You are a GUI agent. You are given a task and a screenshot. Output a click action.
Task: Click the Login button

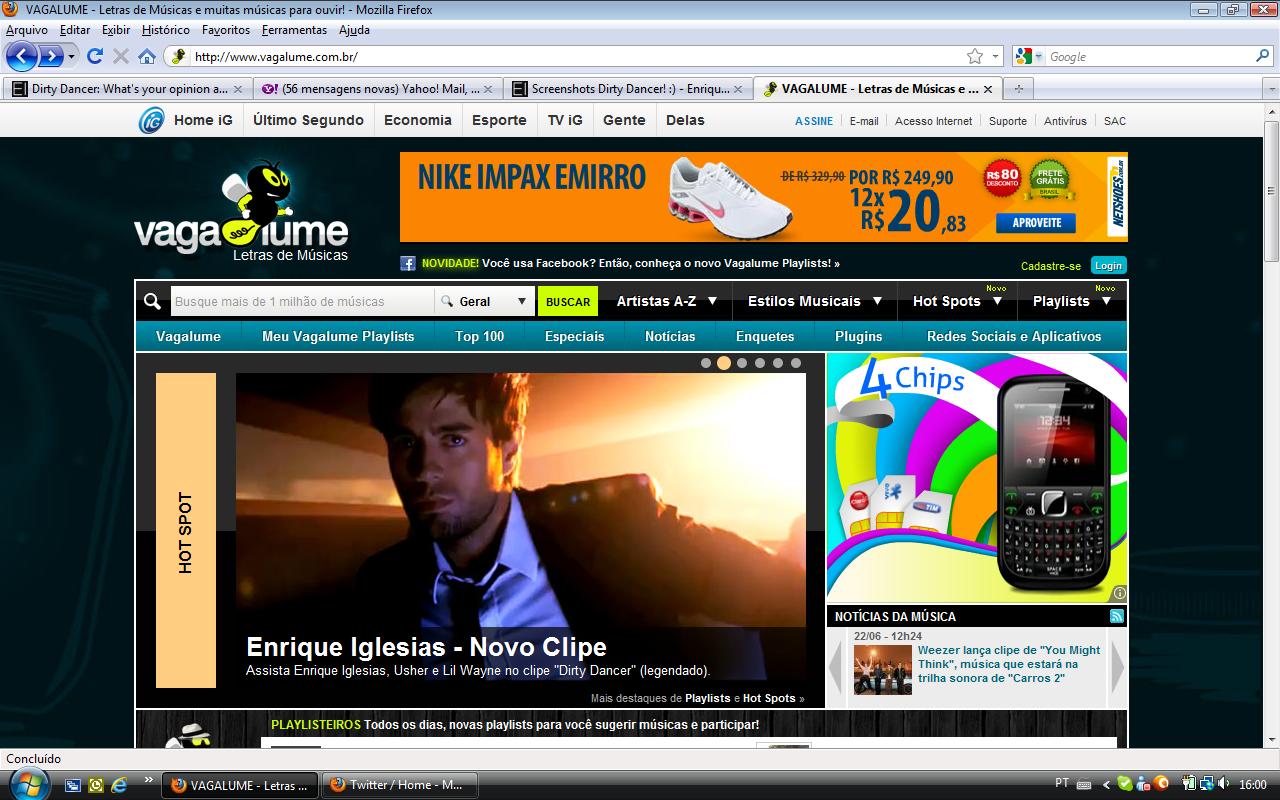pos(1108,265)
